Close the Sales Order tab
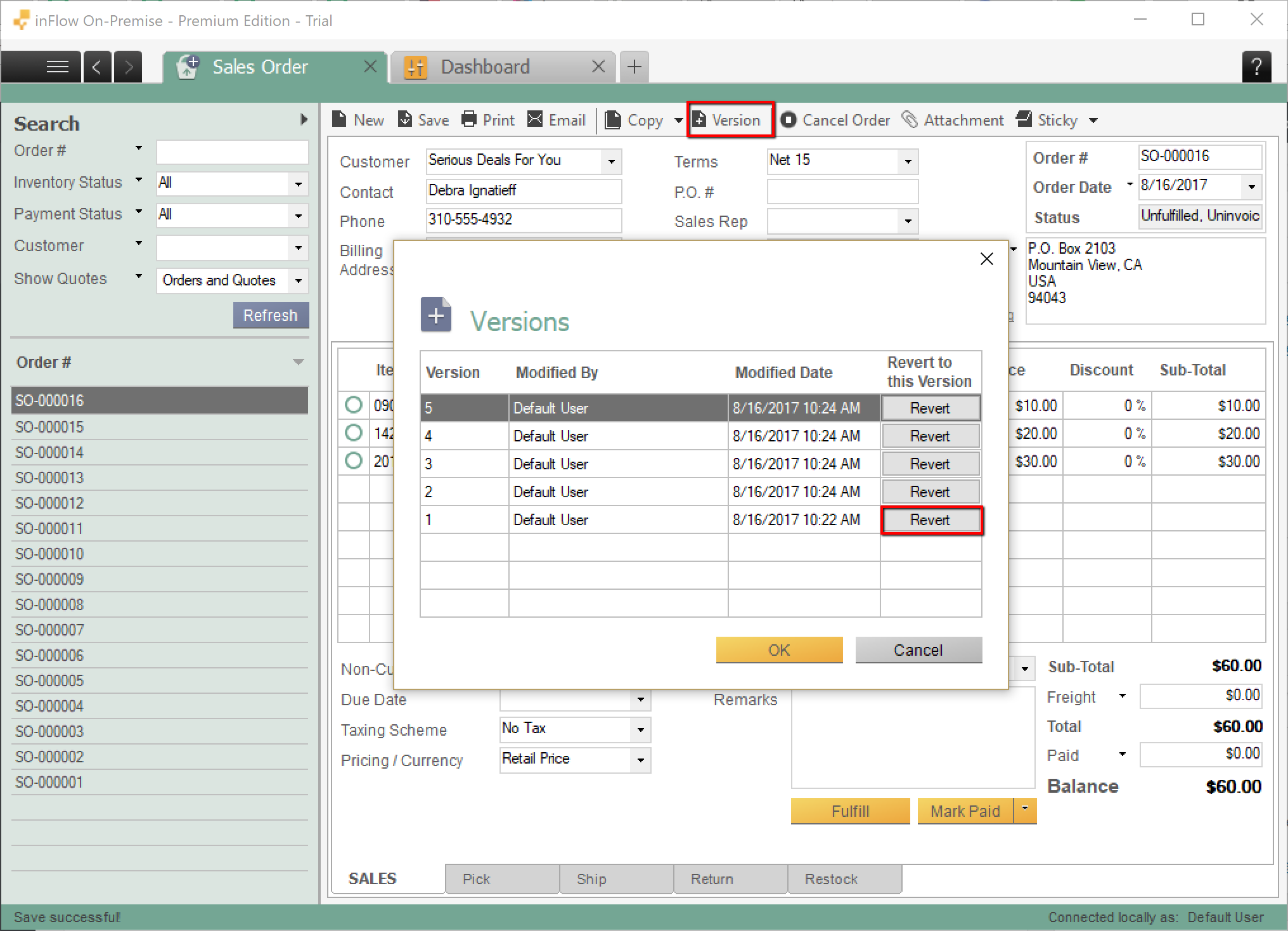Image resolution: width=1288 pixels, height=931 pixels. 370,66
